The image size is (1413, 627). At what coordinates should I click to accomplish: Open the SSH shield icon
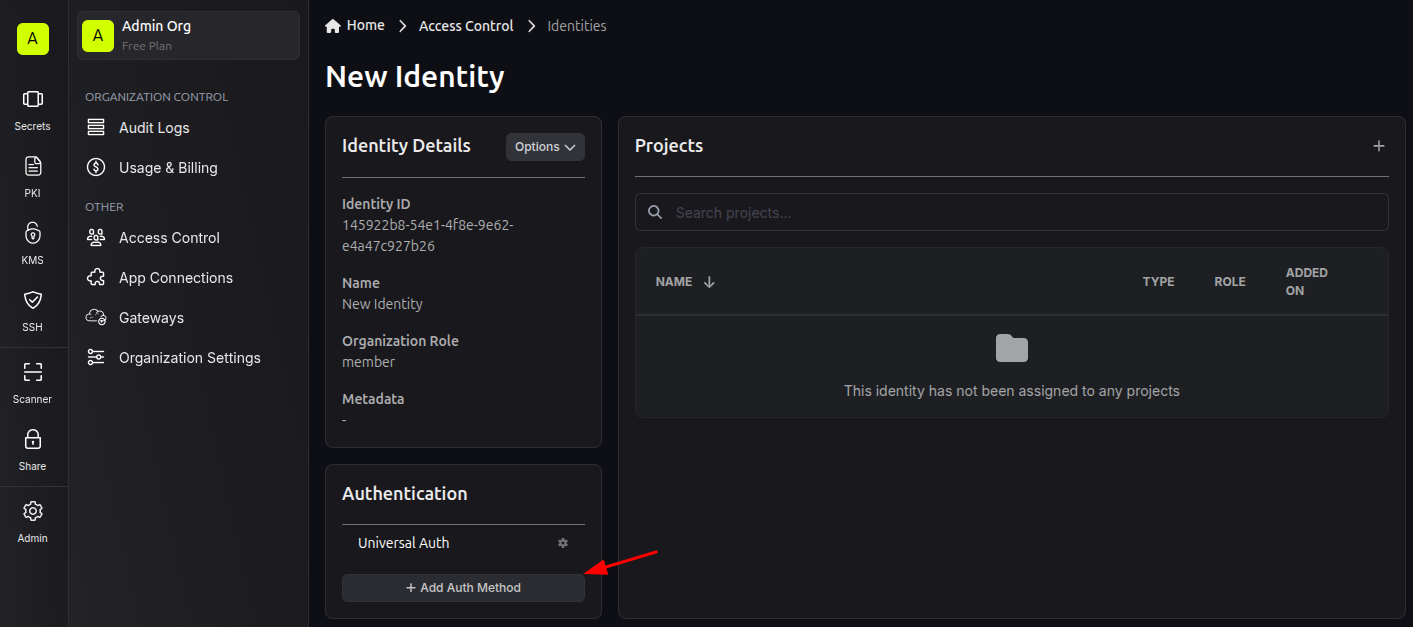click(x=33, y=300)
